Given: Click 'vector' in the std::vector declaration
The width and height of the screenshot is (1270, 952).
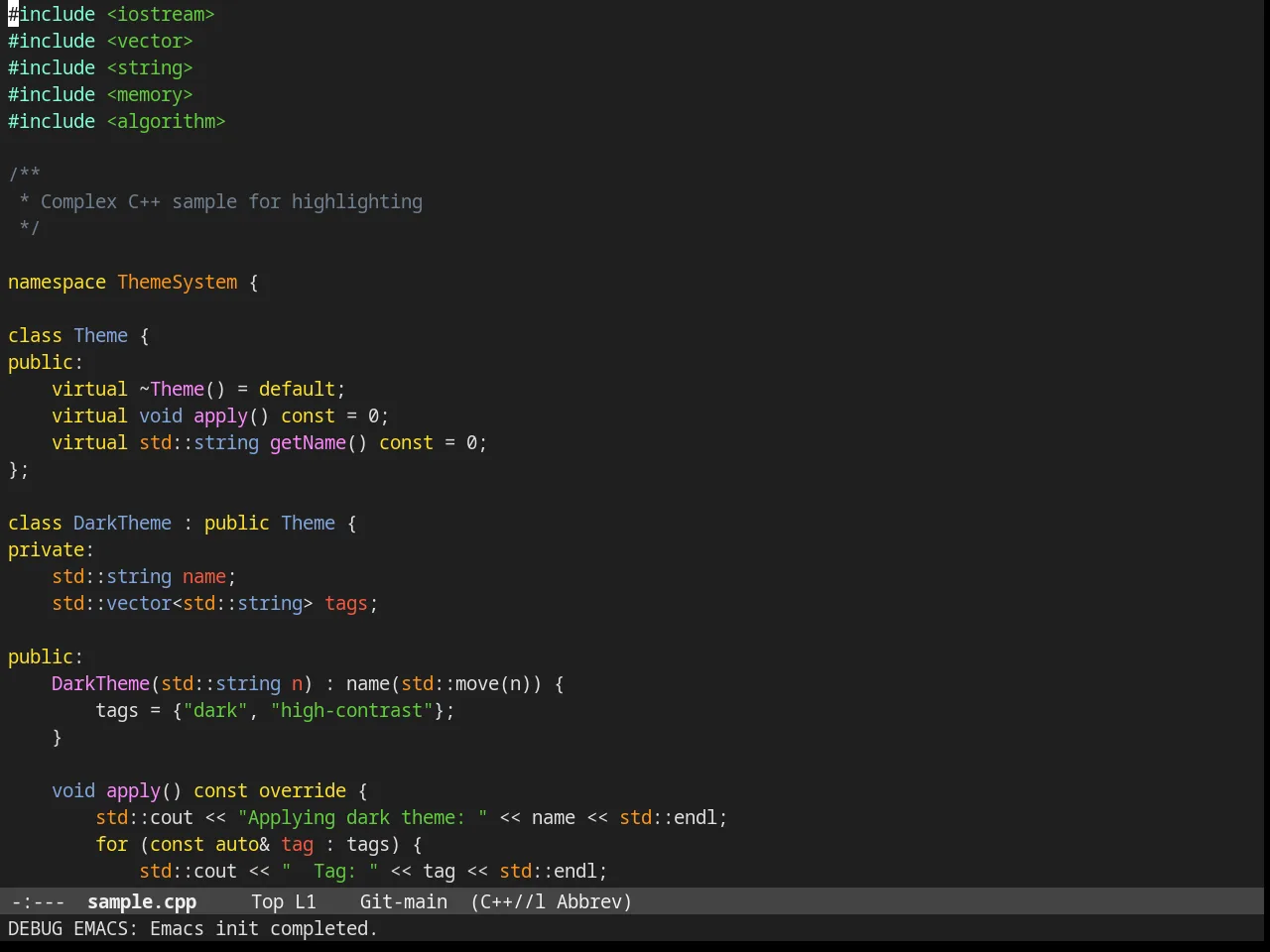Looking at the screenshot, I should click(139, 603).
